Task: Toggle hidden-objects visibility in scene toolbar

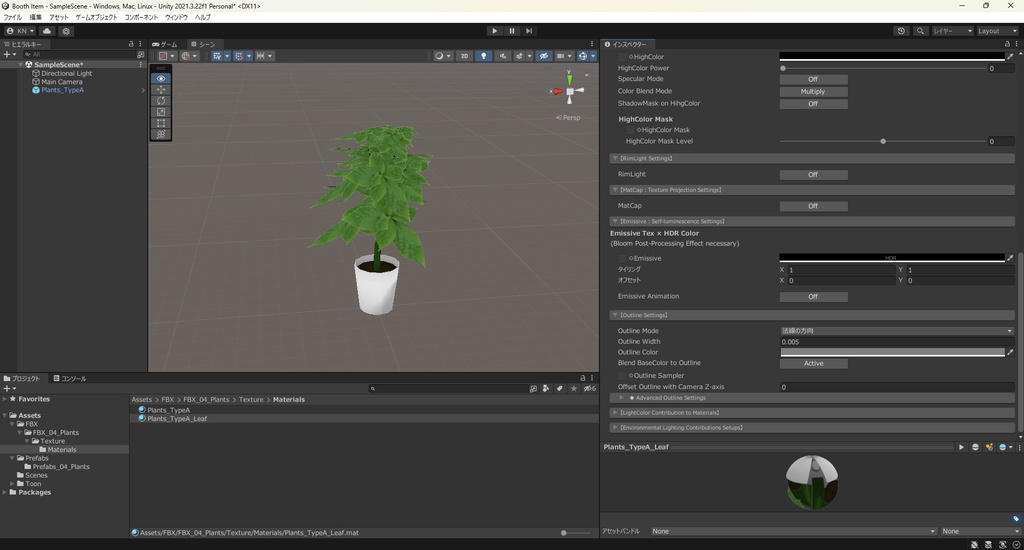Action: (x=543, y=56)
